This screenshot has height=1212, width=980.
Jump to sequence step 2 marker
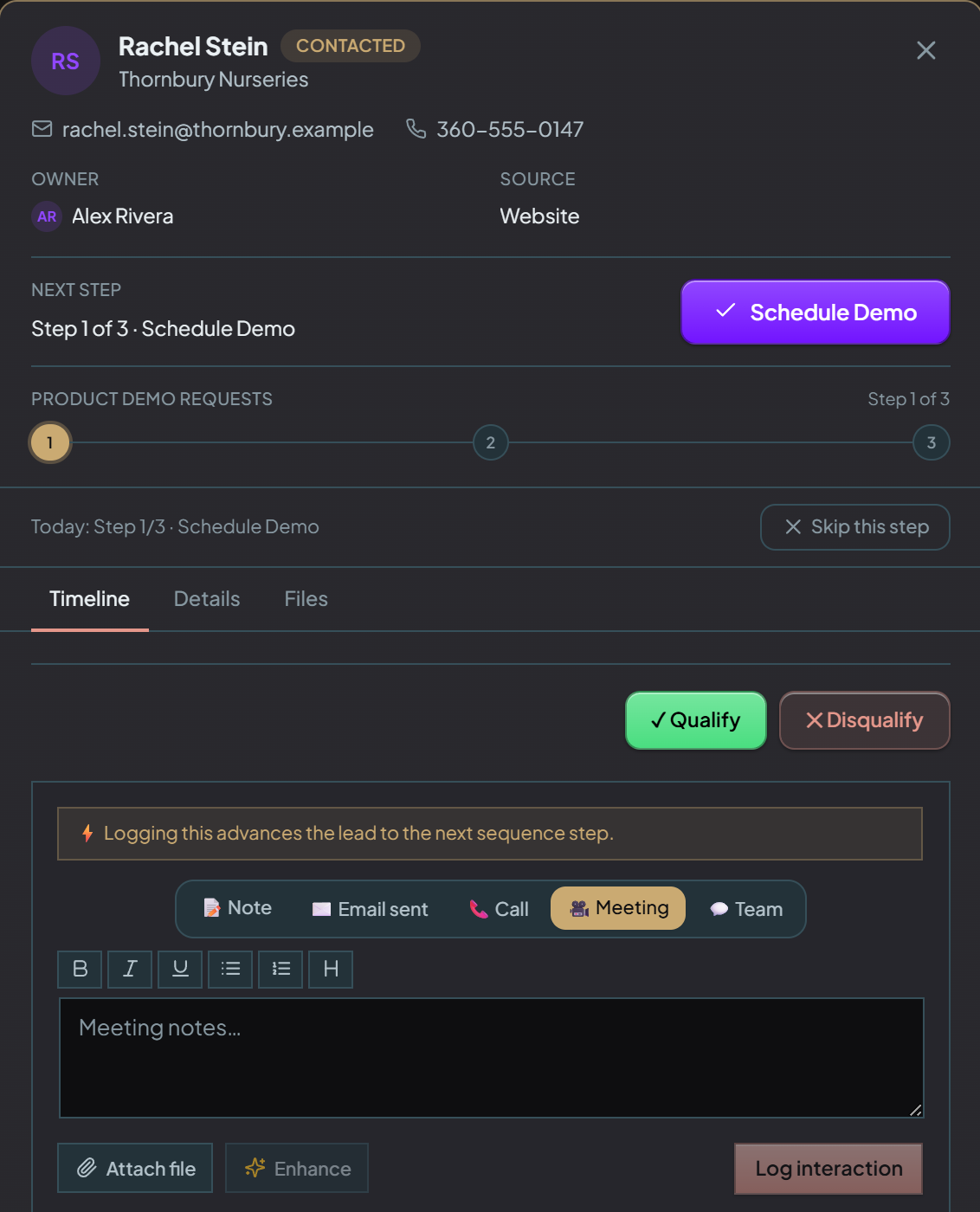tap(491, 442)
